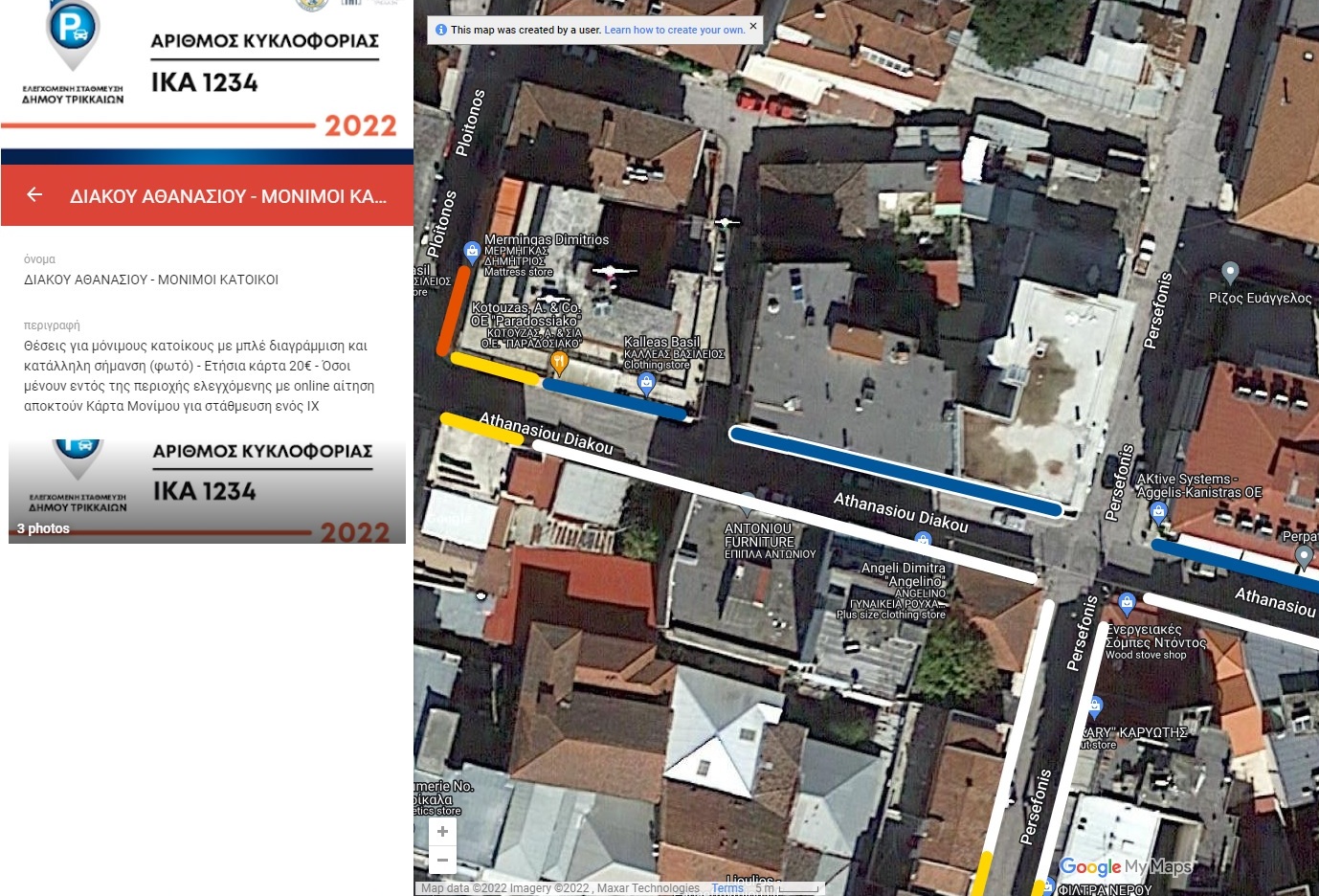Click the Google My Maps logo

coord(1125,867)
